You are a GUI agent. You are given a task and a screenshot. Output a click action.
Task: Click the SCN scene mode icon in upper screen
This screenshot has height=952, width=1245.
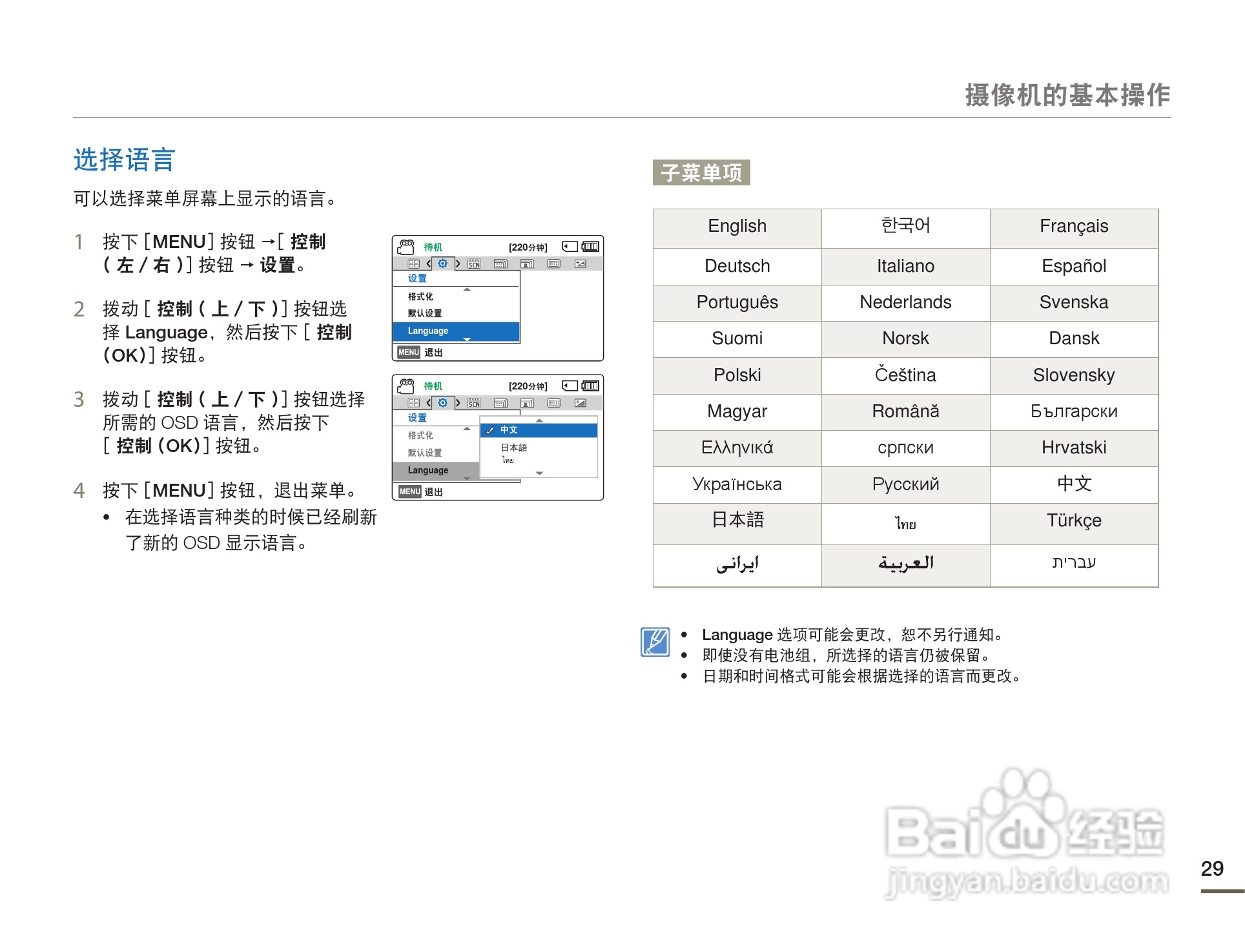(x=475, y=264)
